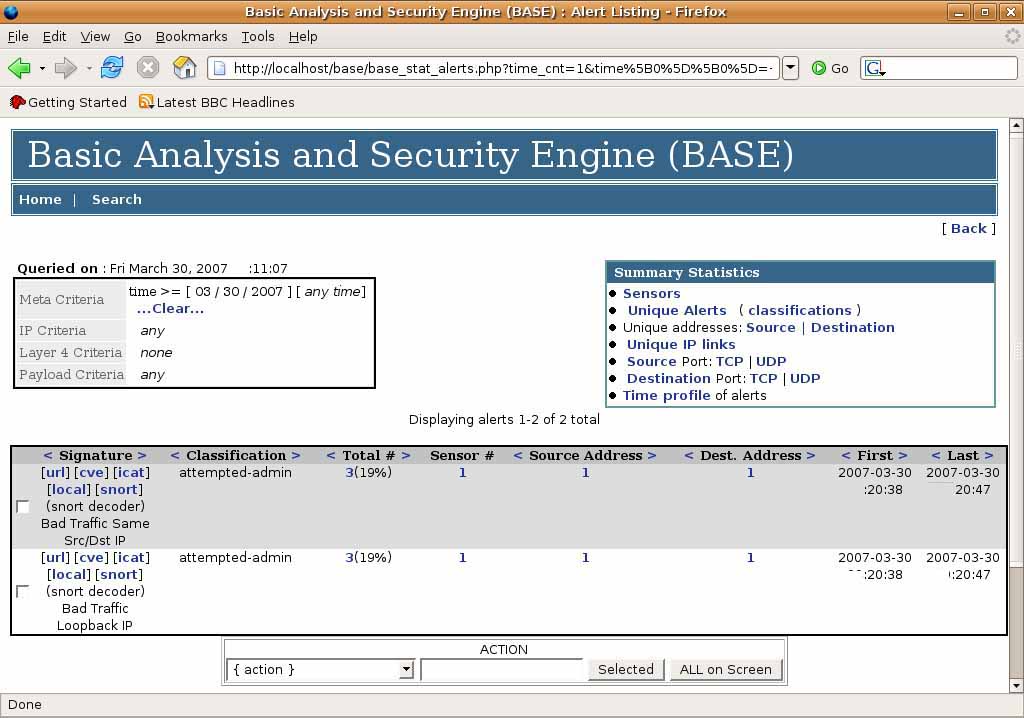Sort Dest. Address column ascending with < arrow
Screen dimensions: 1024x718
click(689, 455)
